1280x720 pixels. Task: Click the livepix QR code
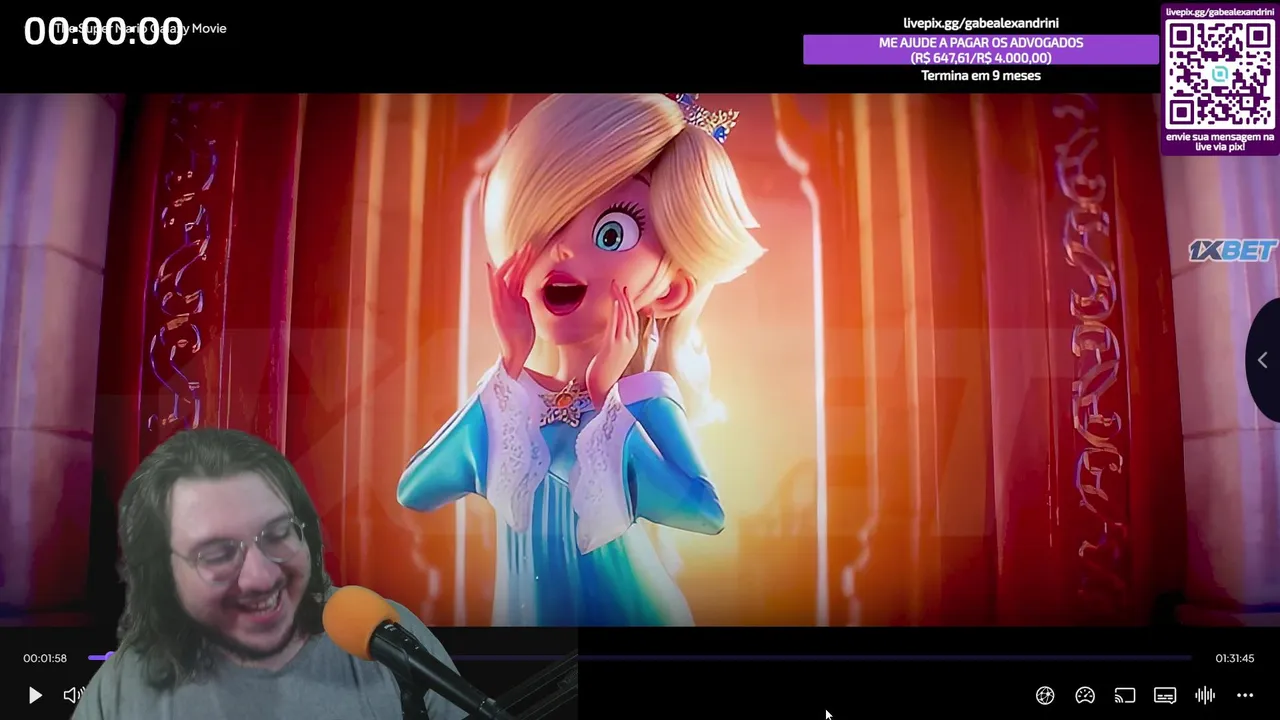coord(1220,74)
